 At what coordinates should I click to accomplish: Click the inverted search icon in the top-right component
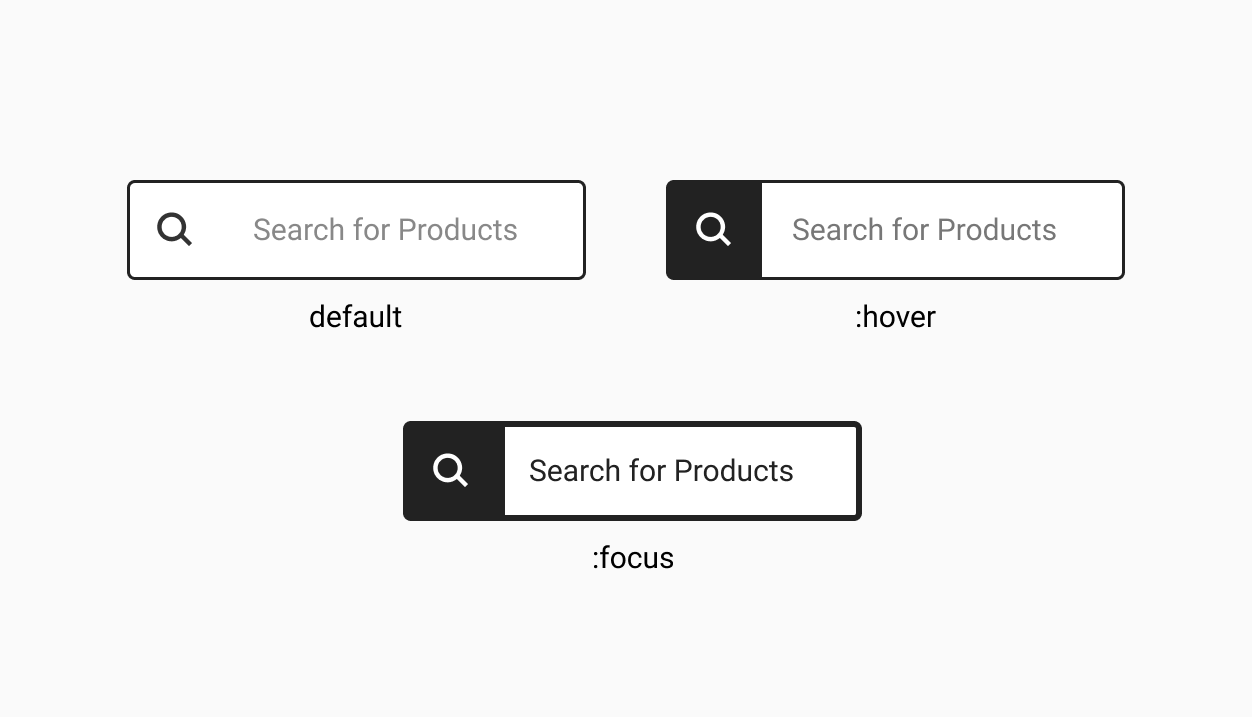[x=712, y=229]
